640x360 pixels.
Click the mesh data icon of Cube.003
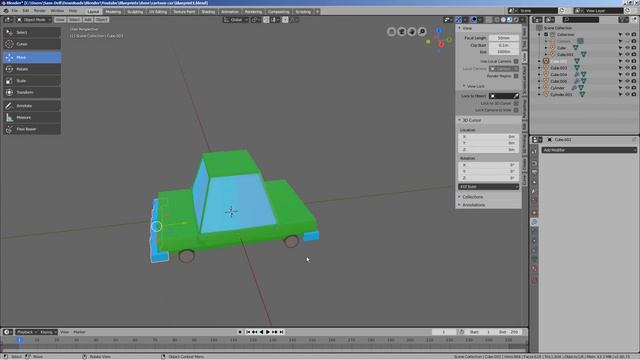coord(577,68)
